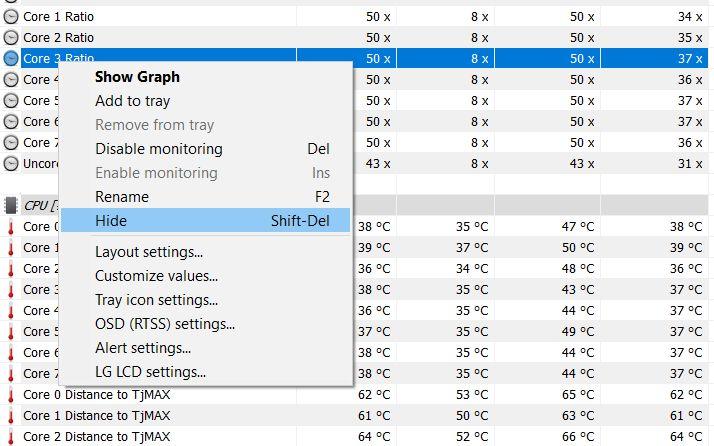Click the clock icon beside Core 2 Ratio
The height and width of the screenshot is (446, 714).
click(11, 38)
